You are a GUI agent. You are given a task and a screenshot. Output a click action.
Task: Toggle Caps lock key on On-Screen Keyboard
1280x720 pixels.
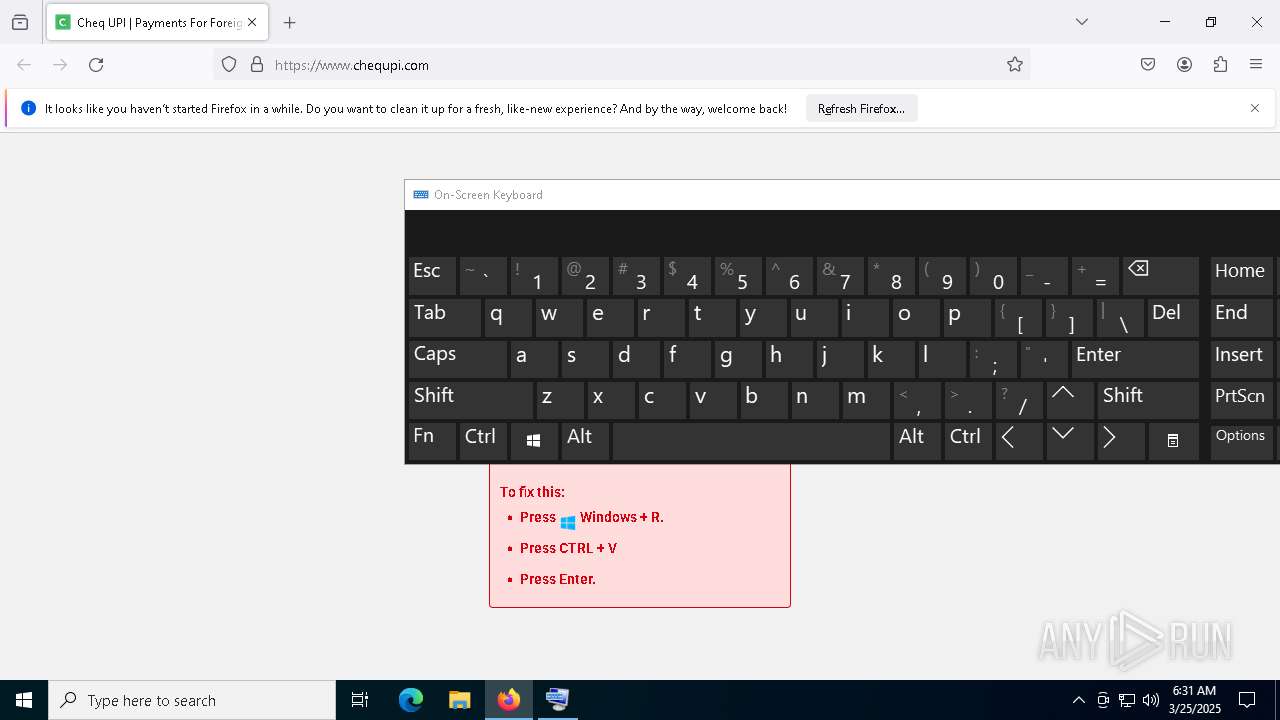pos(457,358)
